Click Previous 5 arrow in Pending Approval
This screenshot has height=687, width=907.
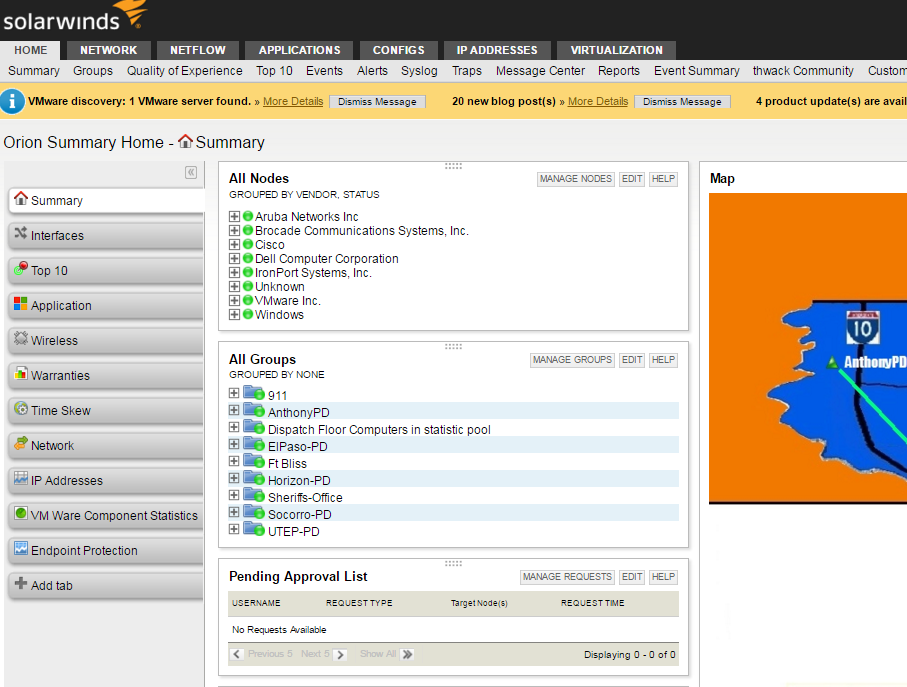[x=237, y=654]
